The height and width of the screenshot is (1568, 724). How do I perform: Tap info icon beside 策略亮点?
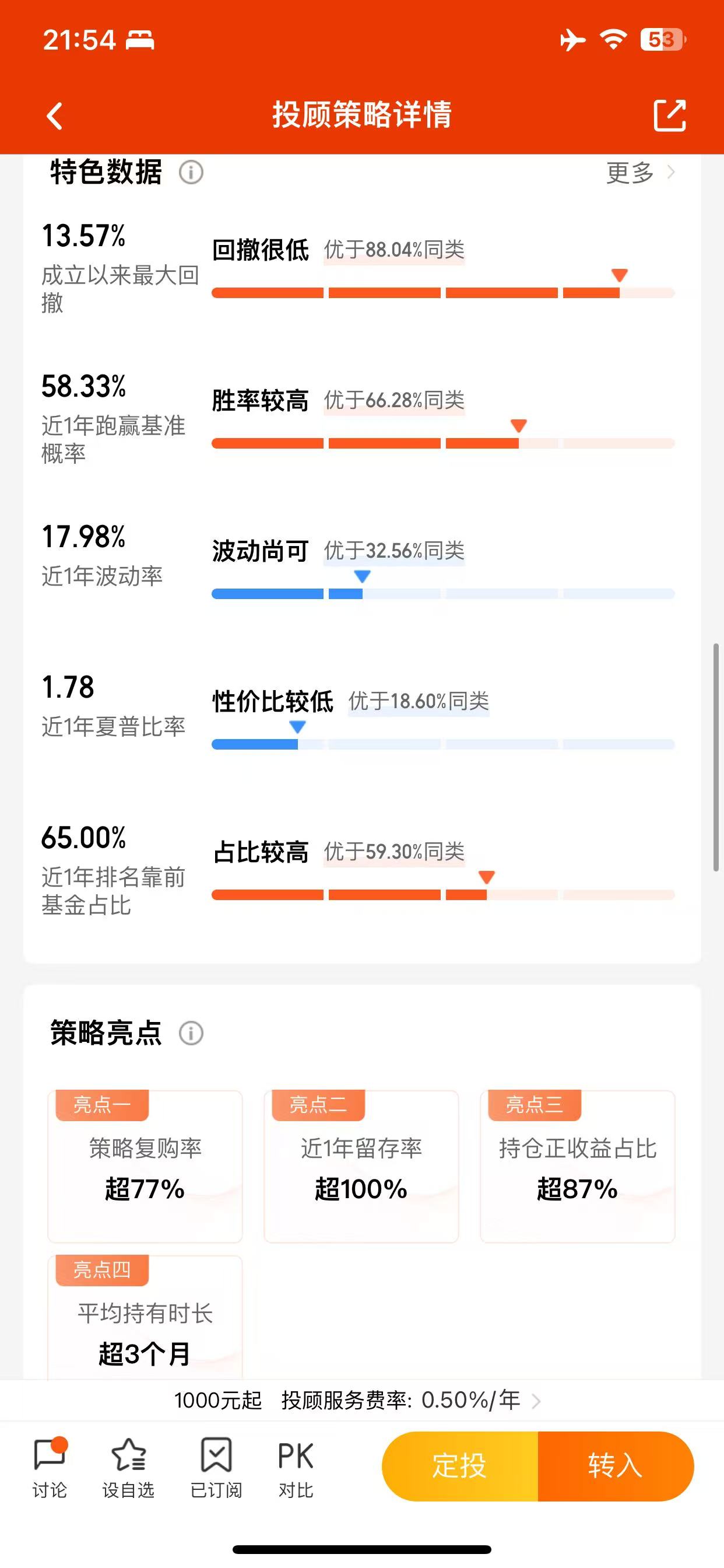[x=191, y=1033]
